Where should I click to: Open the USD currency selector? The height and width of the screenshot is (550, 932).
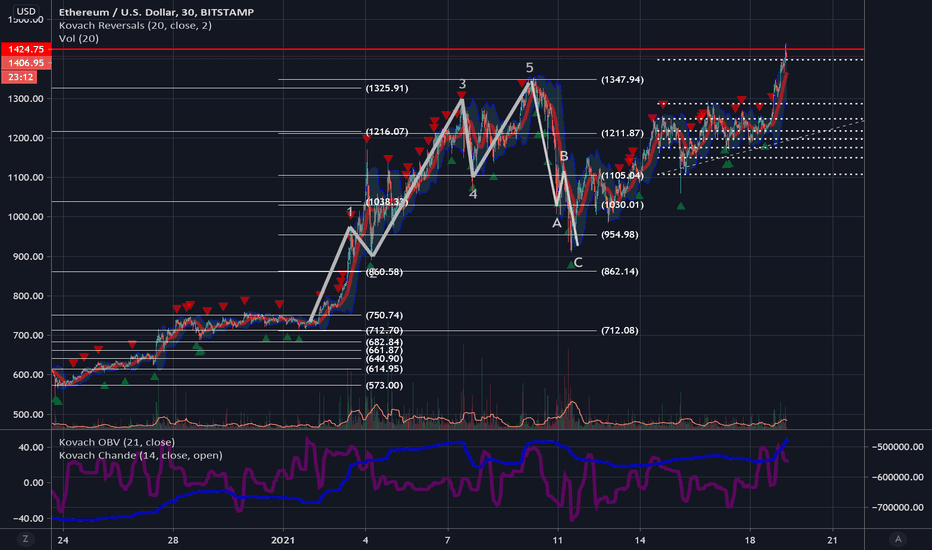tap(26, 11)
